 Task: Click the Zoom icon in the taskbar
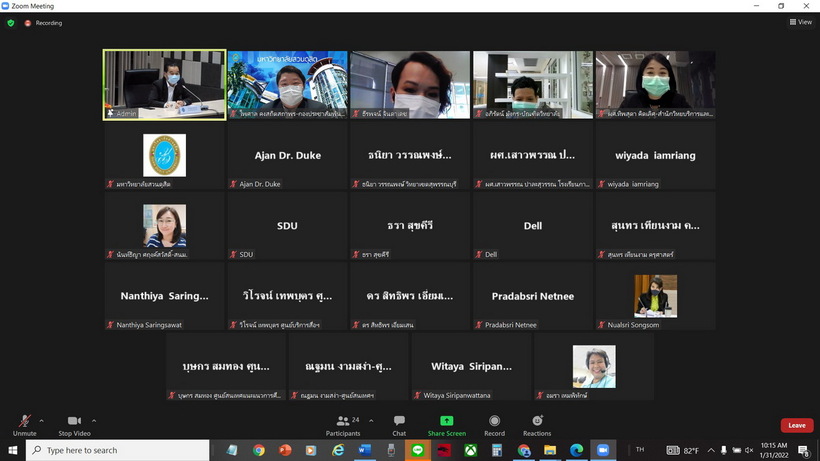click(x=603, y=450)
